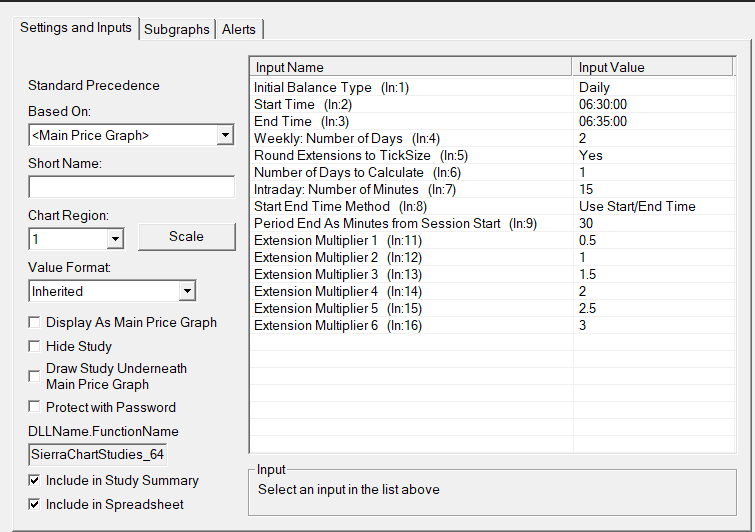This screenshot has width=755, height=532.
Task: Enable Protect with Password option
Action: 36,407
